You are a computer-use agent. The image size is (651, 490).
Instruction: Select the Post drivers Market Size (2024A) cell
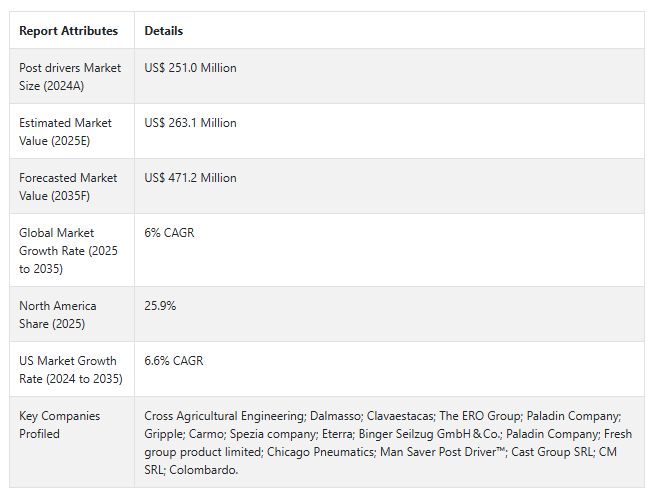click(x=70, y=76)
